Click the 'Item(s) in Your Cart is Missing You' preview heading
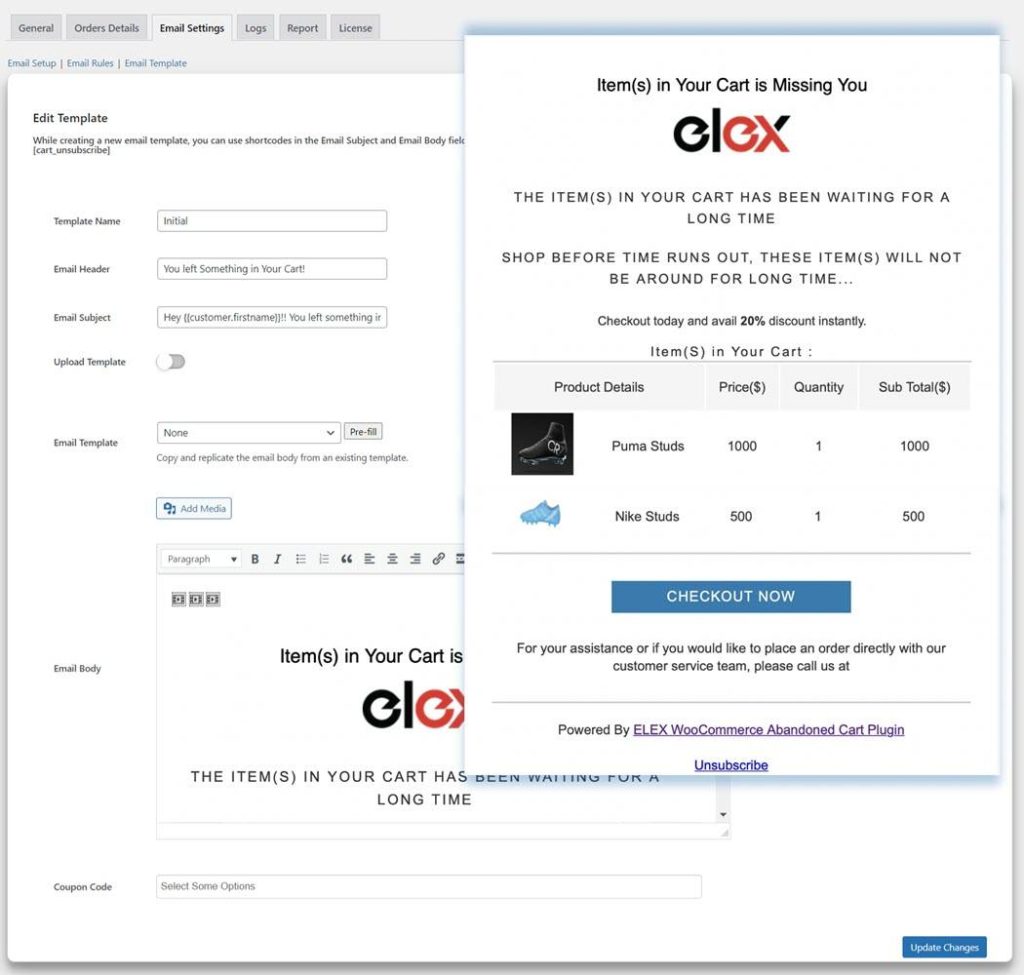The height and width of the screenshot is (975, 1024). 731,85
